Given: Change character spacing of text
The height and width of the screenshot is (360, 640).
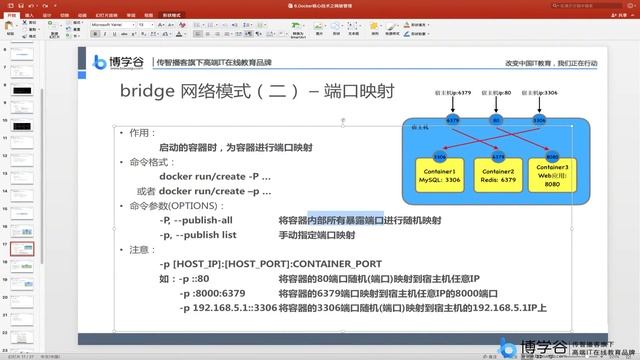Looking at the screenshot, I should (154, 34).
